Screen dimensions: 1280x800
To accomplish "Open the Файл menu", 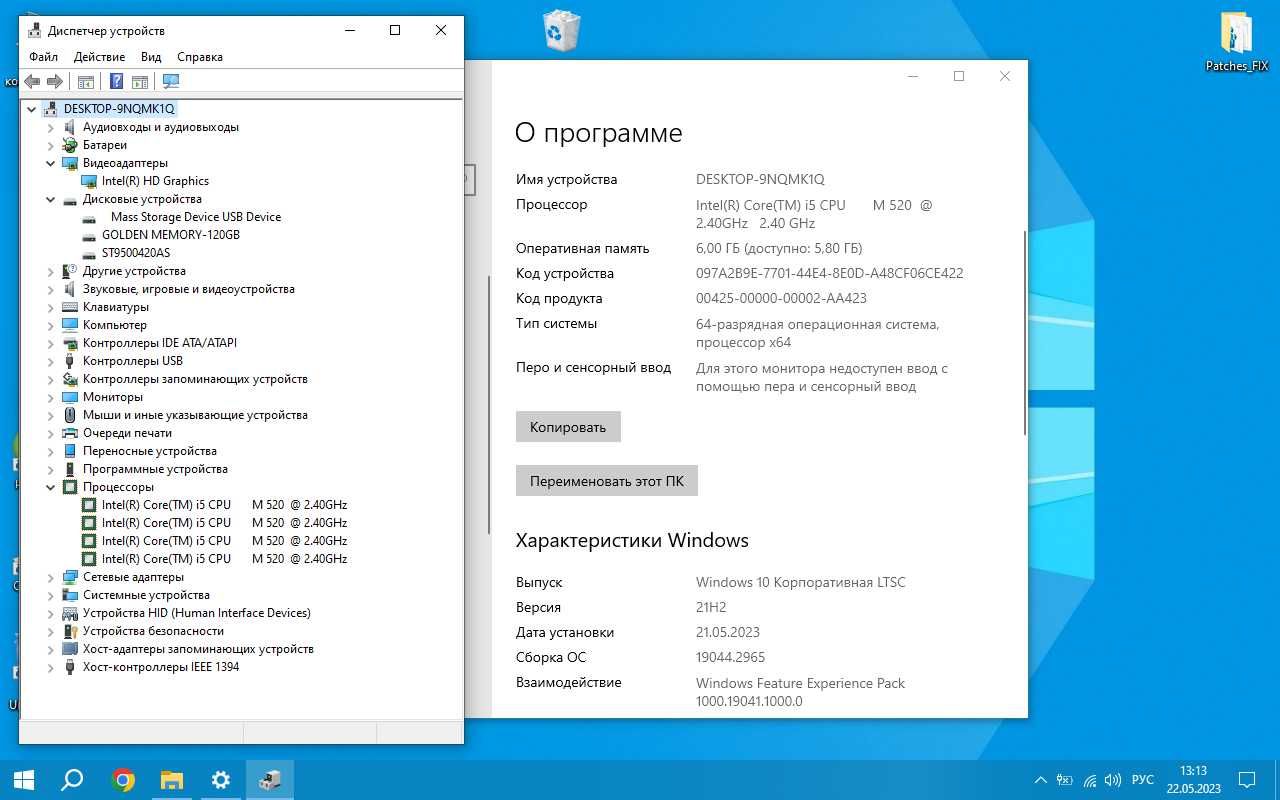I will coord(43,57).
